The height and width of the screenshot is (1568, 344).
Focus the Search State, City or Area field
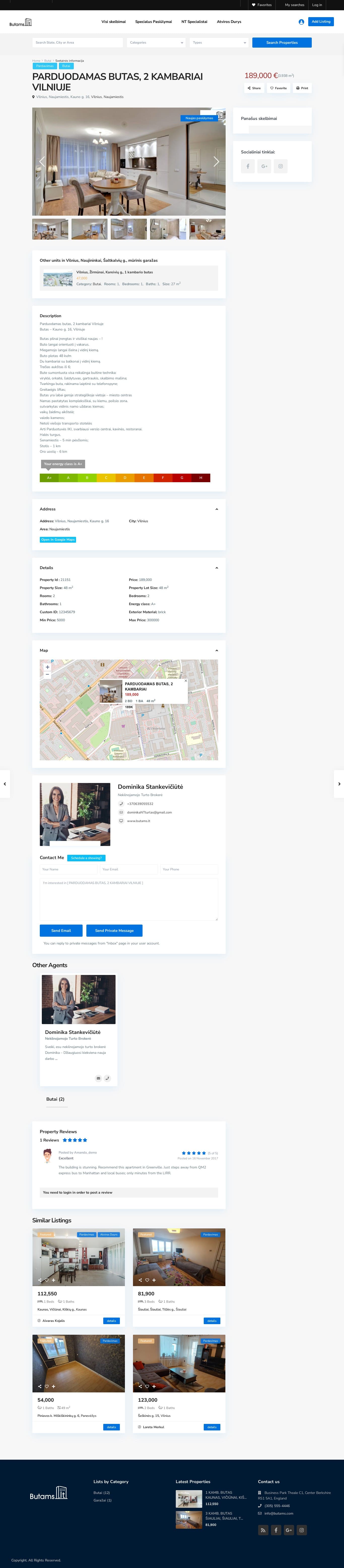coord(77,43)
